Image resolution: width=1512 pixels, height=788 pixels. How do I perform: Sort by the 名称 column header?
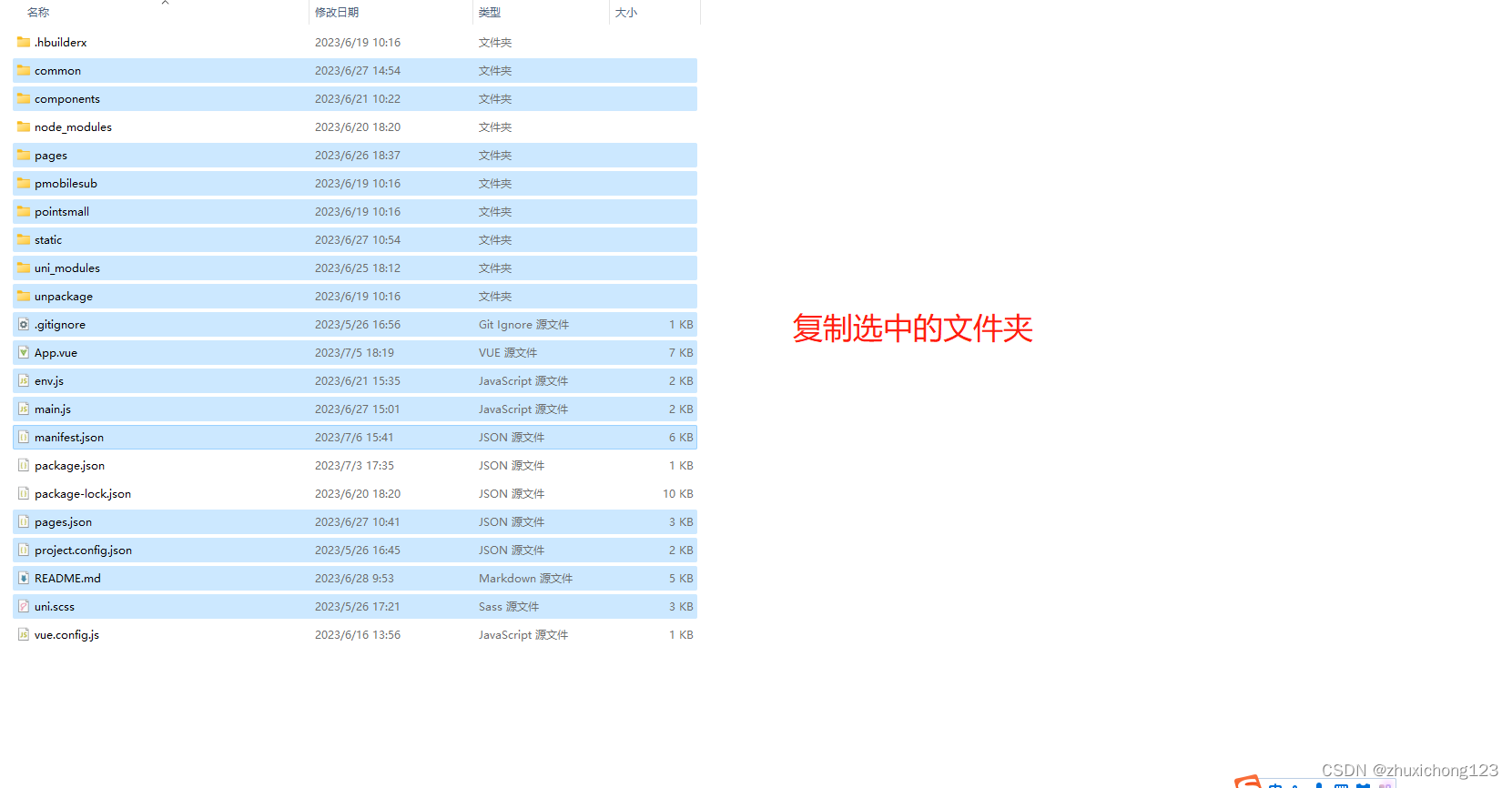coord(38,12)
